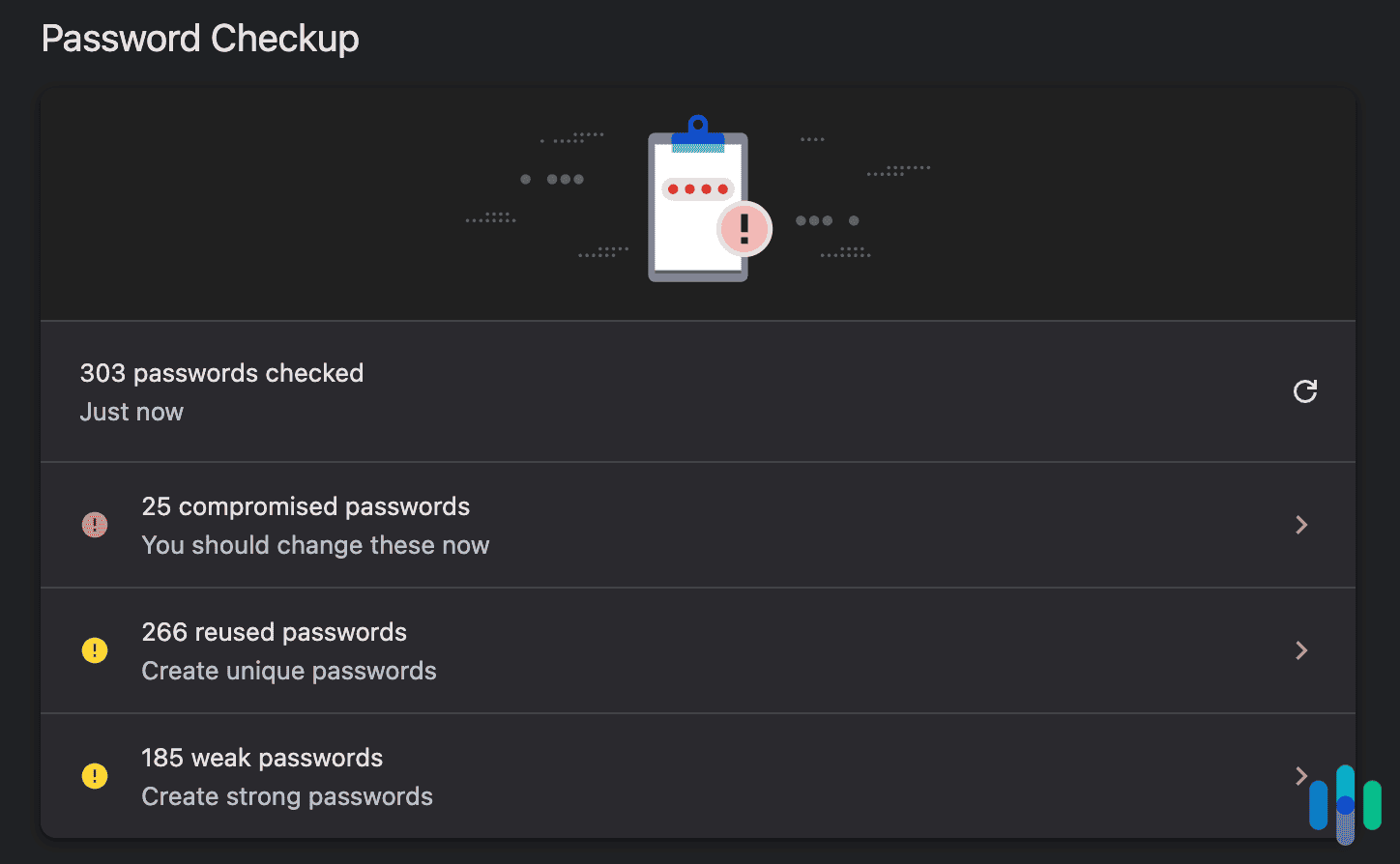Click the refresh passwords check icon
Screen dimensions: 1400x864
(1305, 391)
